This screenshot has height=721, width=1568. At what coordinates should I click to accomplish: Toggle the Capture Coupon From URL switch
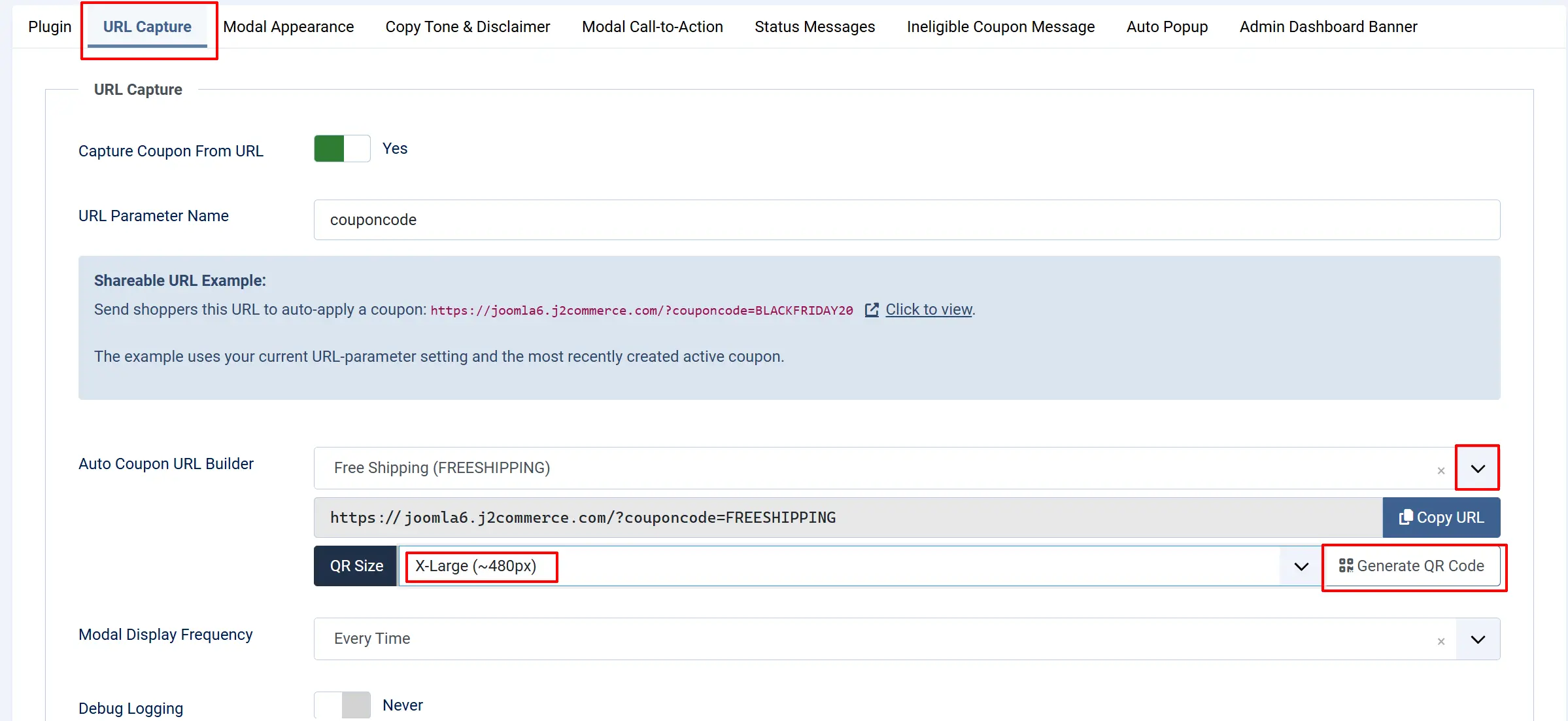click(342, 149)
